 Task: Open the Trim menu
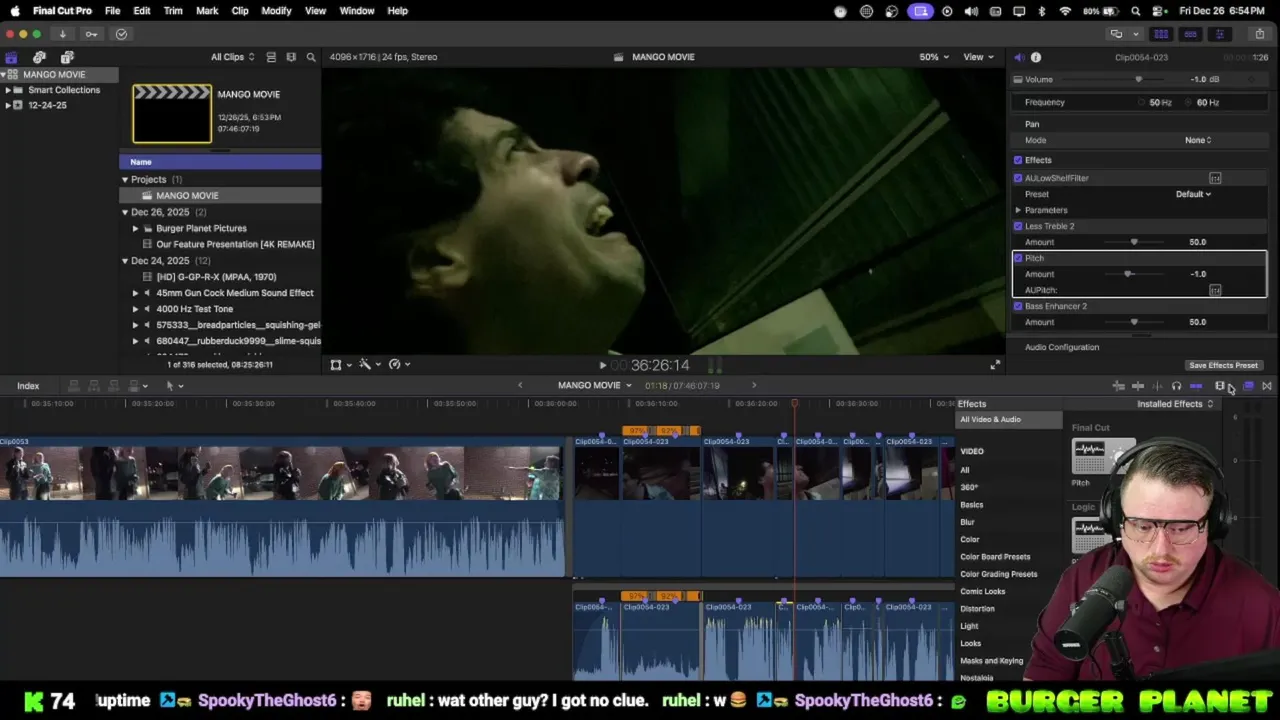click(x=173, y=11)
